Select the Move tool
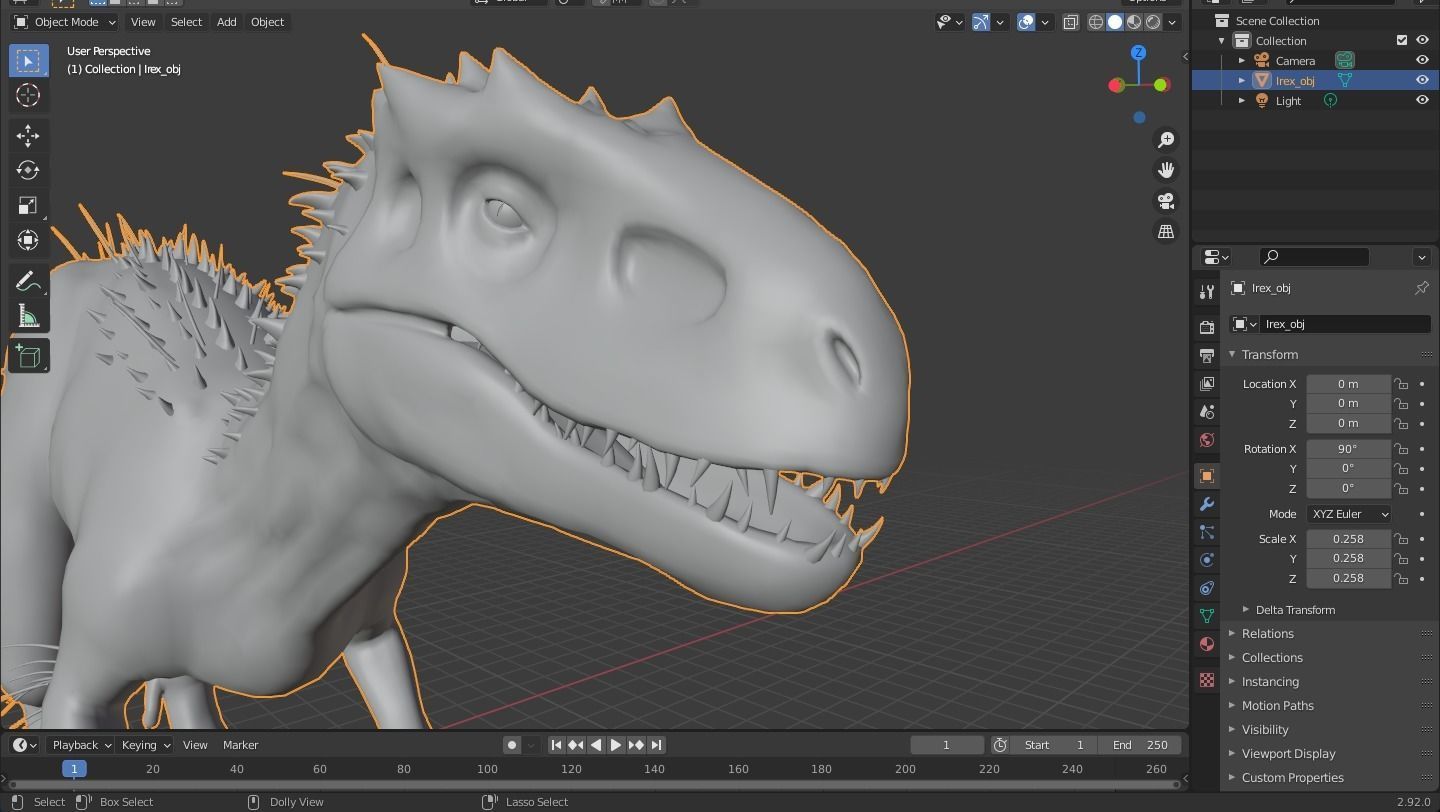Image resolution: width=1440 pixels, height=812 pixels. (29, 136)
